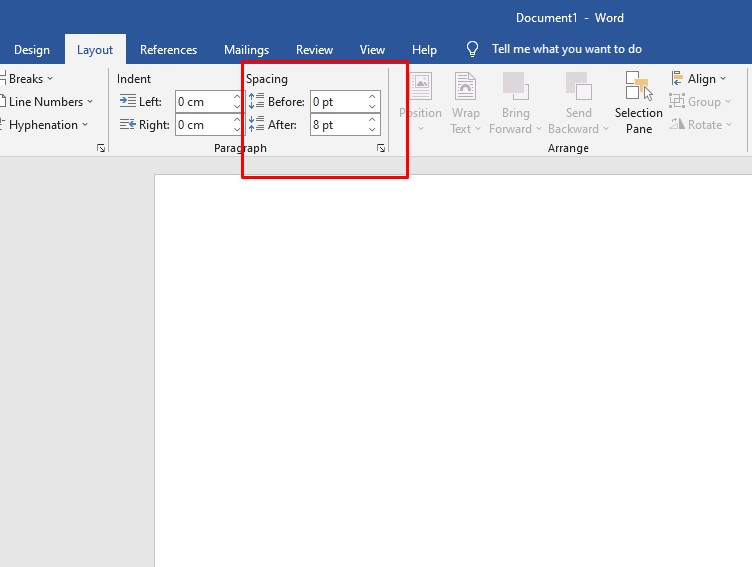The height and width of the screenshot is (567, 752).
Task: Click the Spacing After value field
Action: (339, 125)
